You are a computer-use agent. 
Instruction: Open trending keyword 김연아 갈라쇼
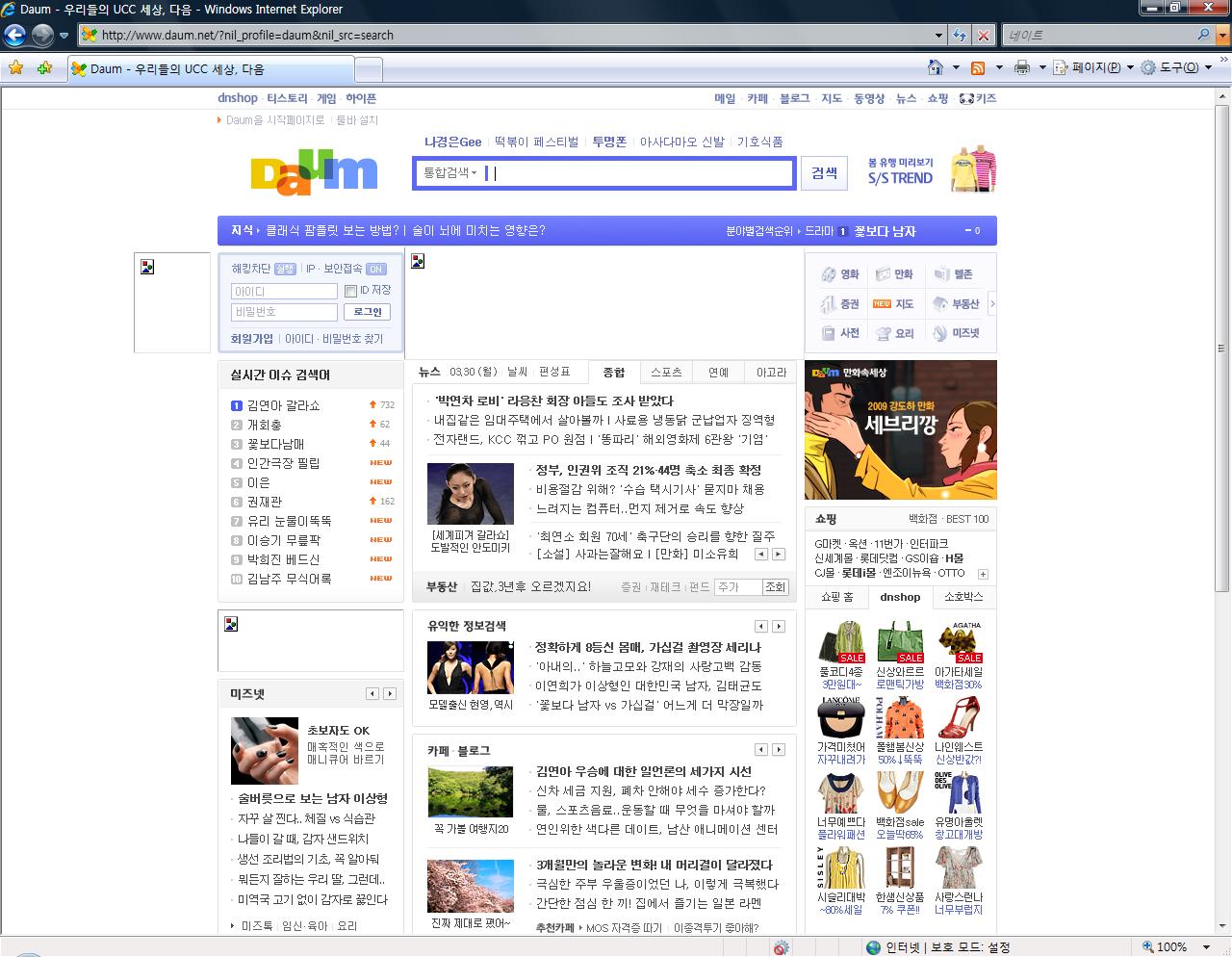coord(283,405)
